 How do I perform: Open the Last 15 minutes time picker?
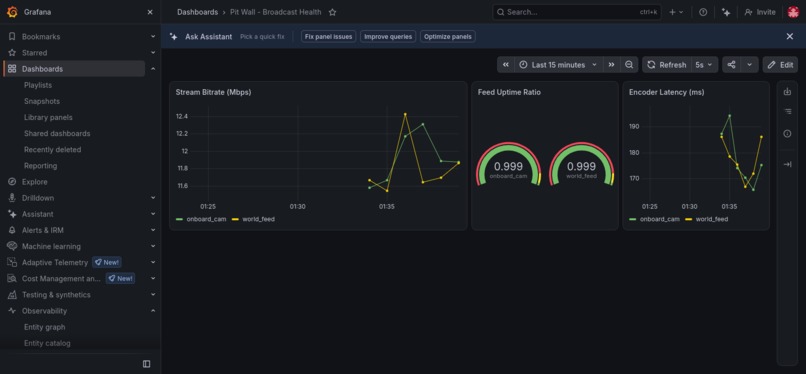[559, 65]
